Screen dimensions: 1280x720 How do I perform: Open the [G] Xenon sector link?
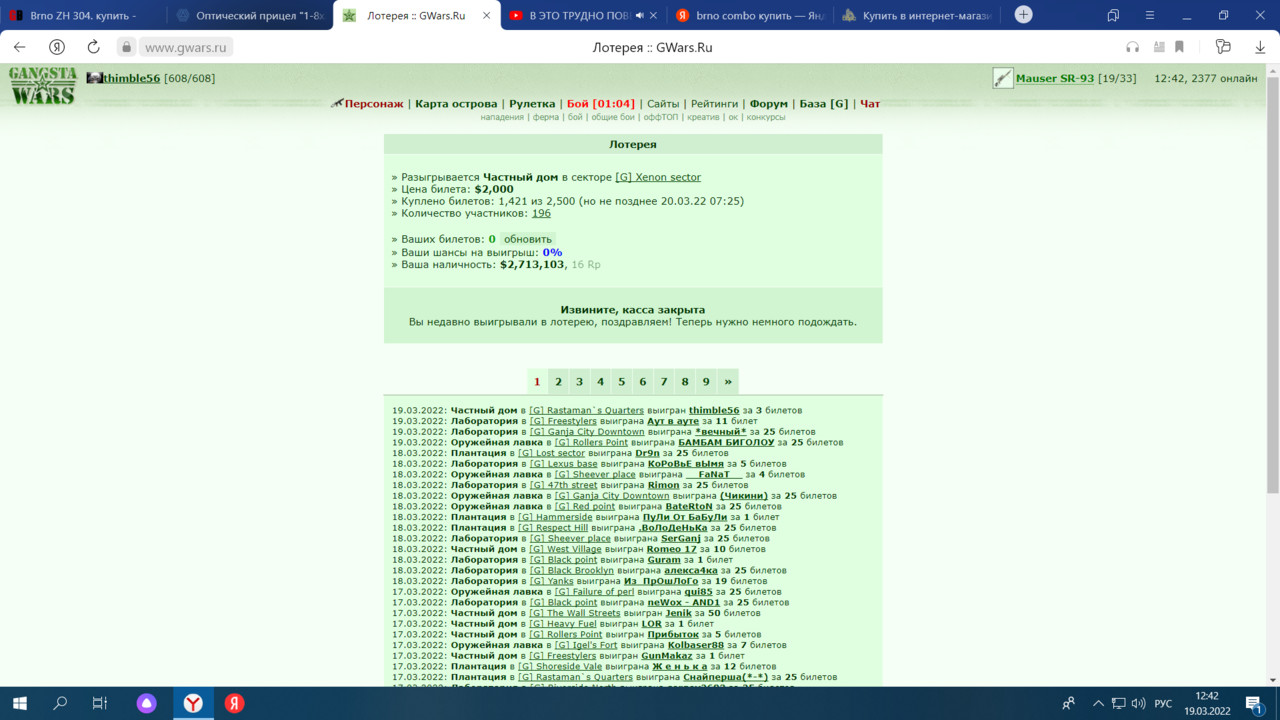pos(658,177)
